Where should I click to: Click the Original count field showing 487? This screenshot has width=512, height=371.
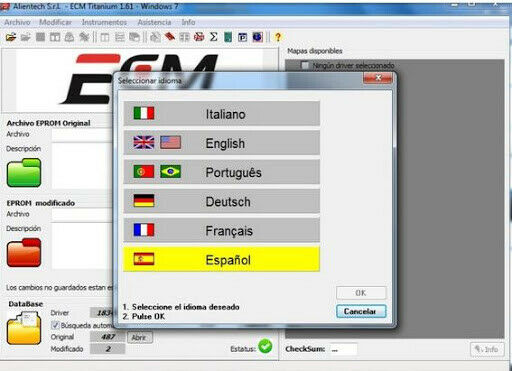[x=107, y=337]
